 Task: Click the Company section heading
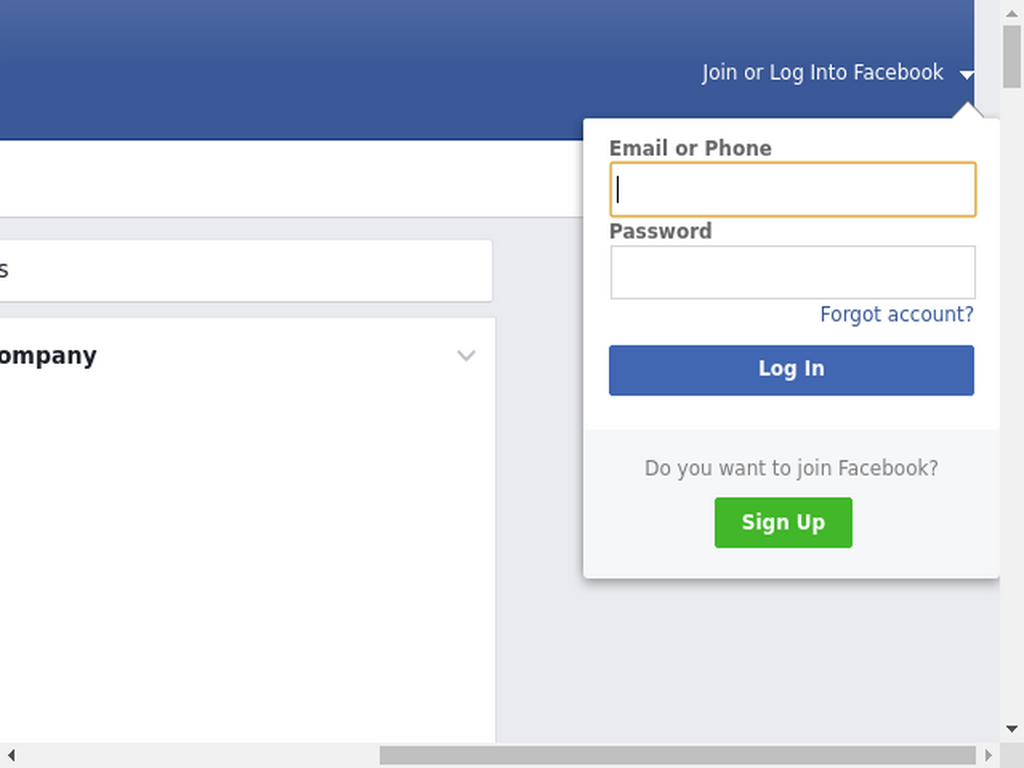pos(48,356)
